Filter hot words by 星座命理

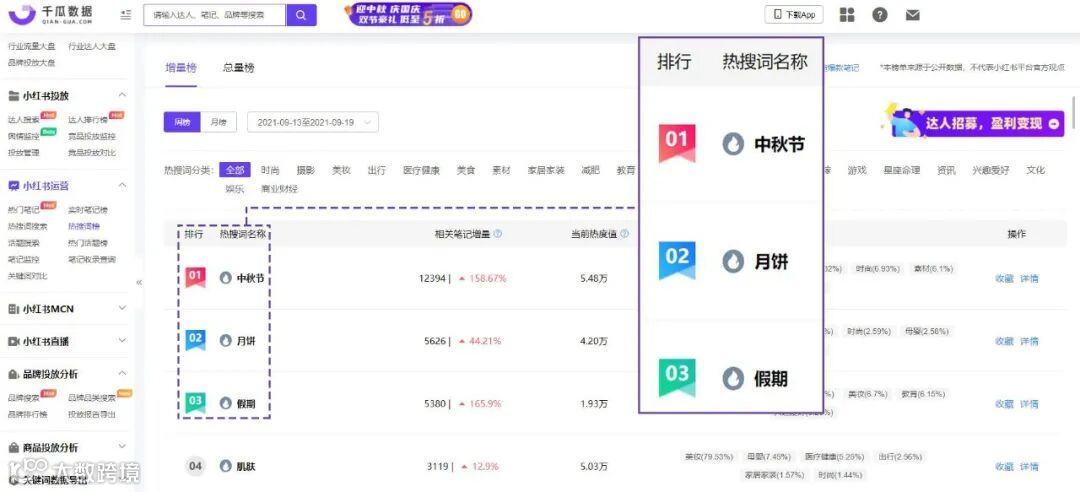tap(902, 170)
